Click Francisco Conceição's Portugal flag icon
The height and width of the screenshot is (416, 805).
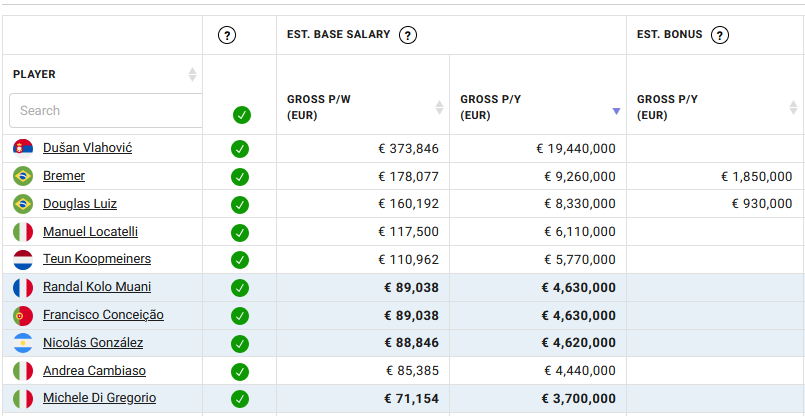click(x=23, y=315)
